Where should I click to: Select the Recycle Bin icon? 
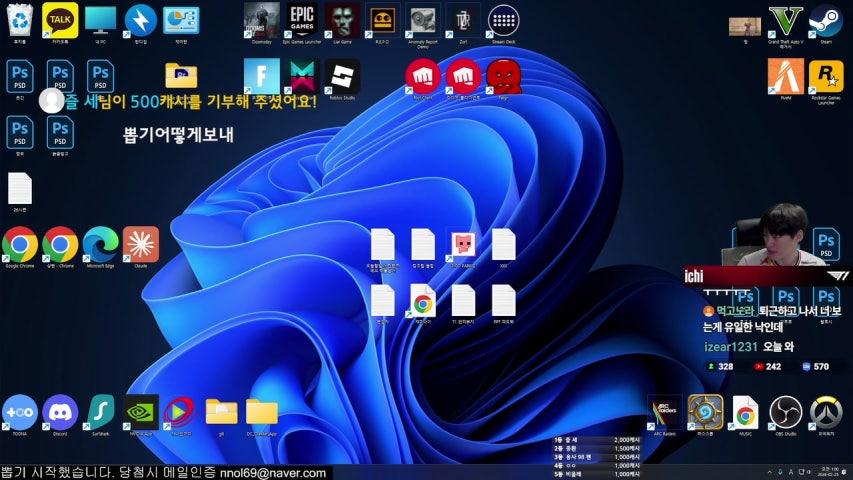tap(19, 19)
